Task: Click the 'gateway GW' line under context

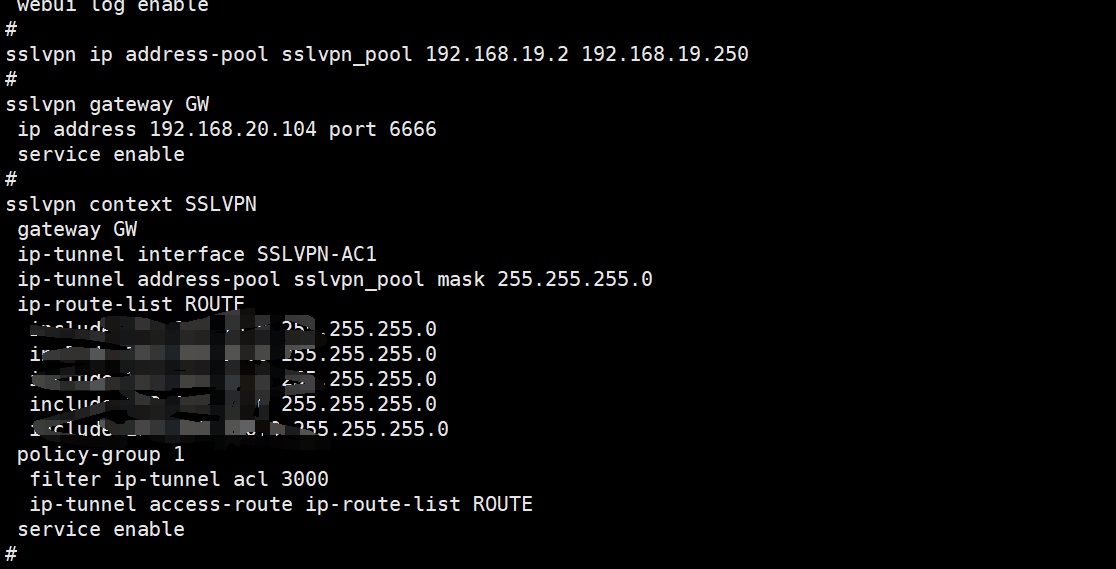Action: tap(77, 229)
